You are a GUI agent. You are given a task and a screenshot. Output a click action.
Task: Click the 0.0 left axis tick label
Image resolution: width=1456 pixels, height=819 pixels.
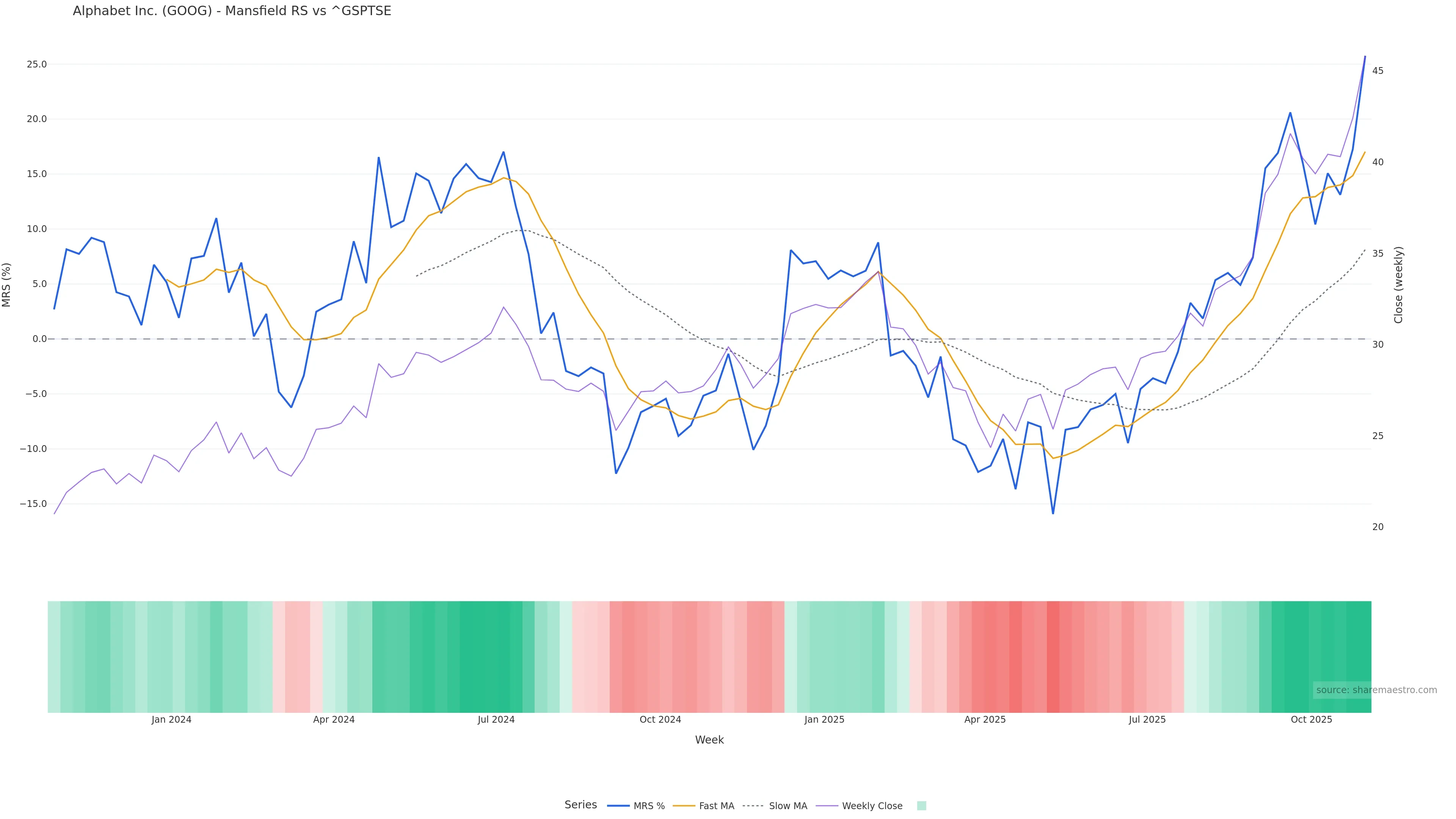pos(39,339)
